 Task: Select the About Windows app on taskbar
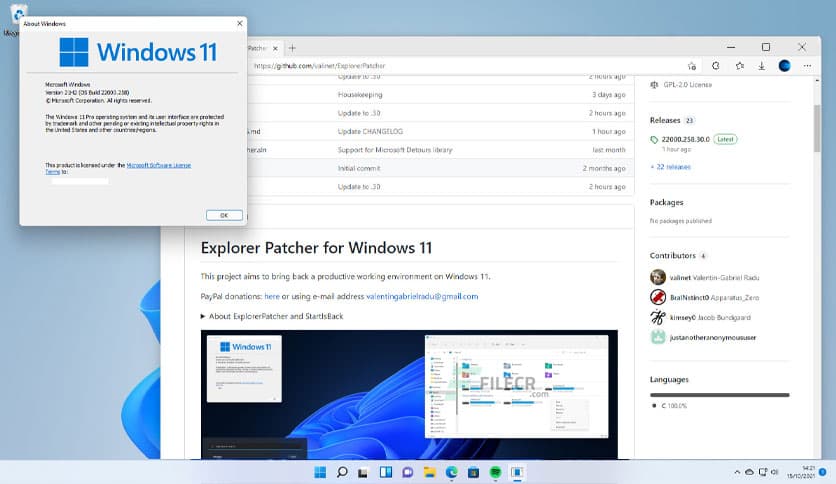517,472
